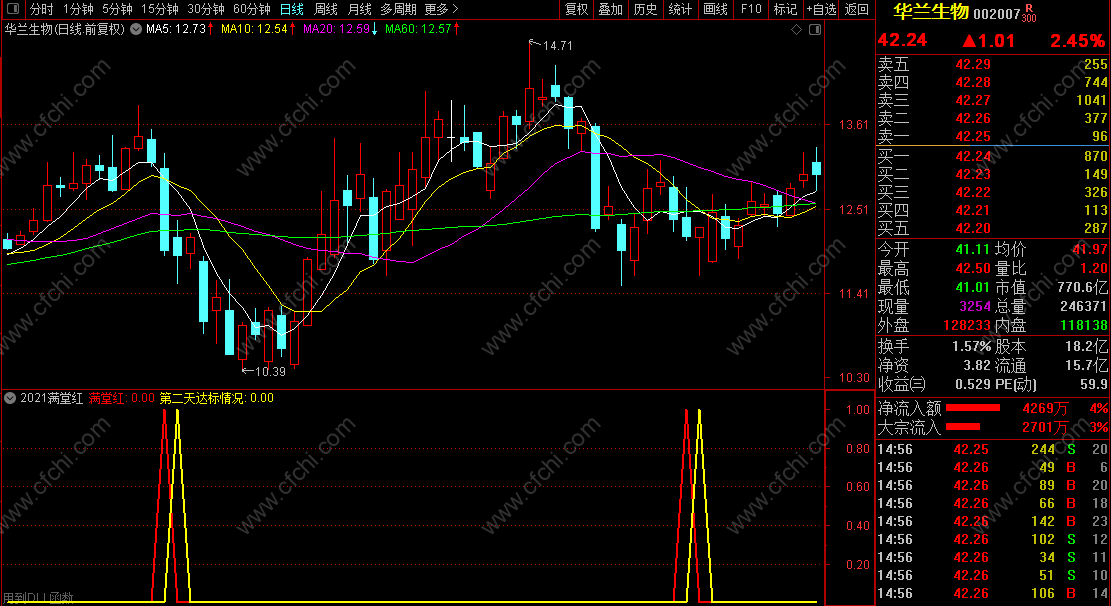Expand the main chart indicator dropdown arrow
1111x606 pixels.
point(136,29)
